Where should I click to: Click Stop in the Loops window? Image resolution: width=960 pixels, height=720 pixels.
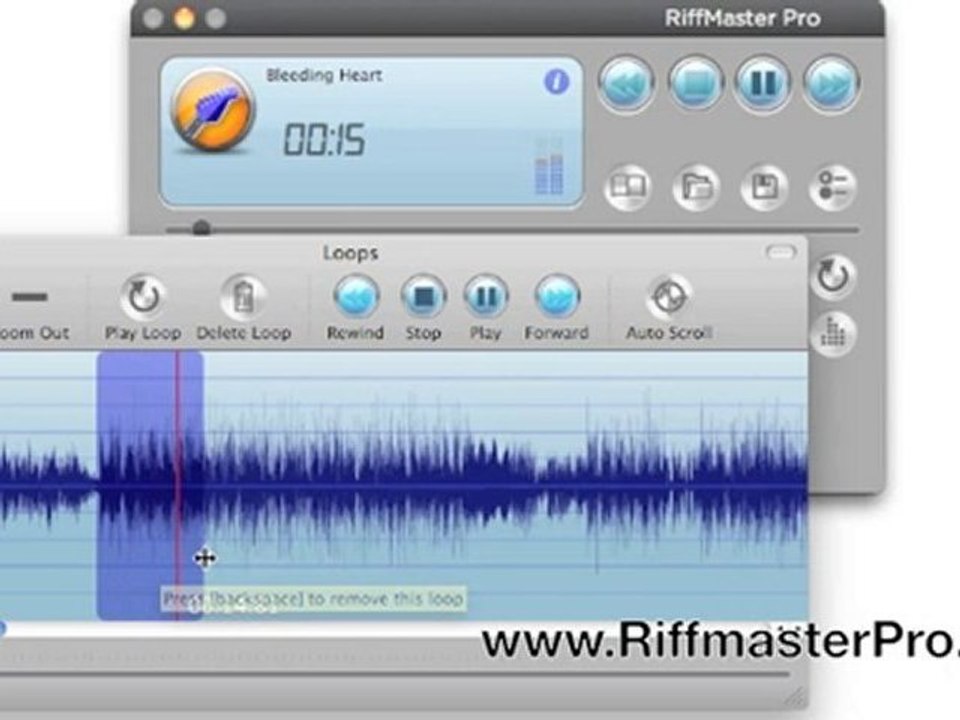(423, 307)
